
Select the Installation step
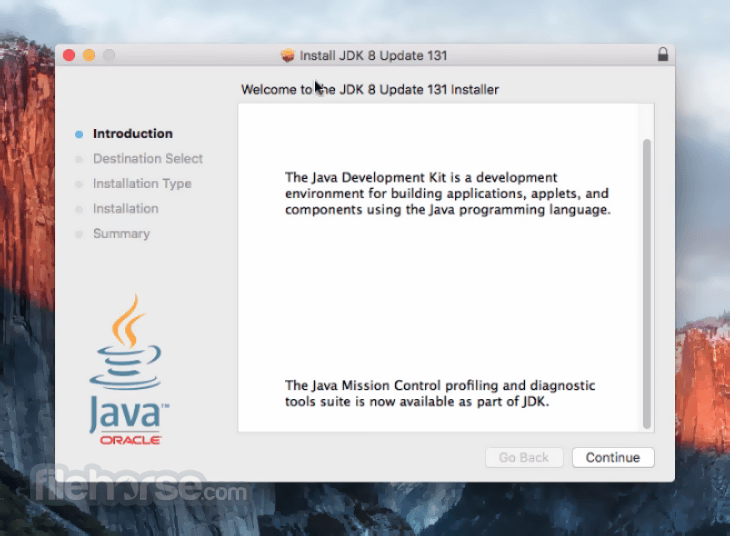(x=126, y=209)
